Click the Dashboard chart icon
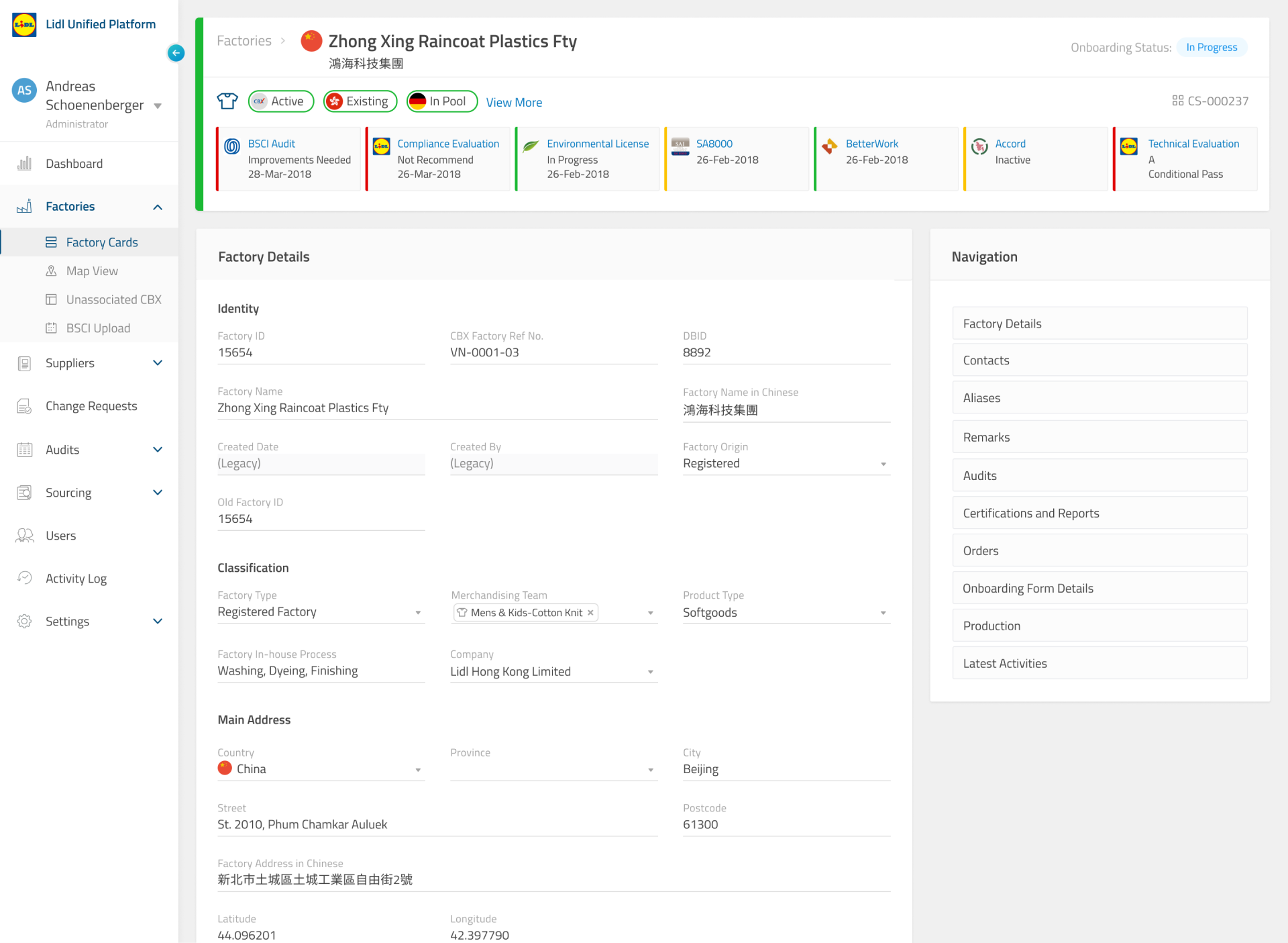The image size is (1288, 943). tap(25, 164)
